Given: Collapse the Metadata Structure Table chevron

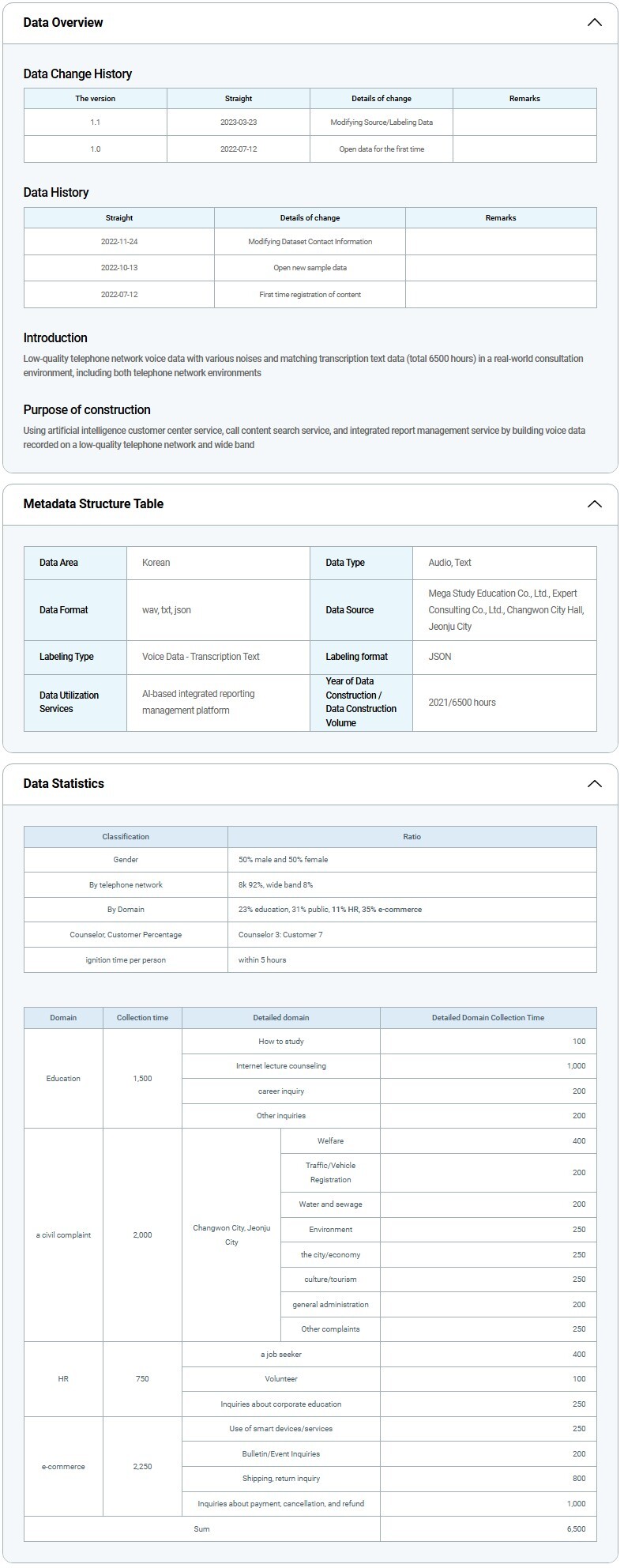Looking at the screenshot, I should (x=594, y=504).
